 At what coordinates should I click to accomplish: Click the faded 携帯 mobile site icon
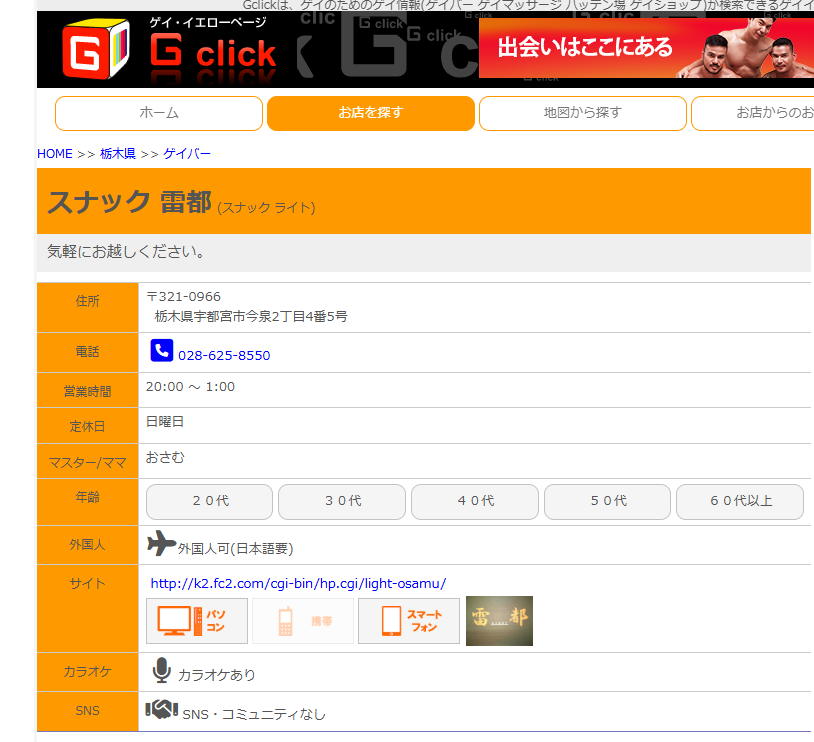pyautogui.click(x=303, y=621)
